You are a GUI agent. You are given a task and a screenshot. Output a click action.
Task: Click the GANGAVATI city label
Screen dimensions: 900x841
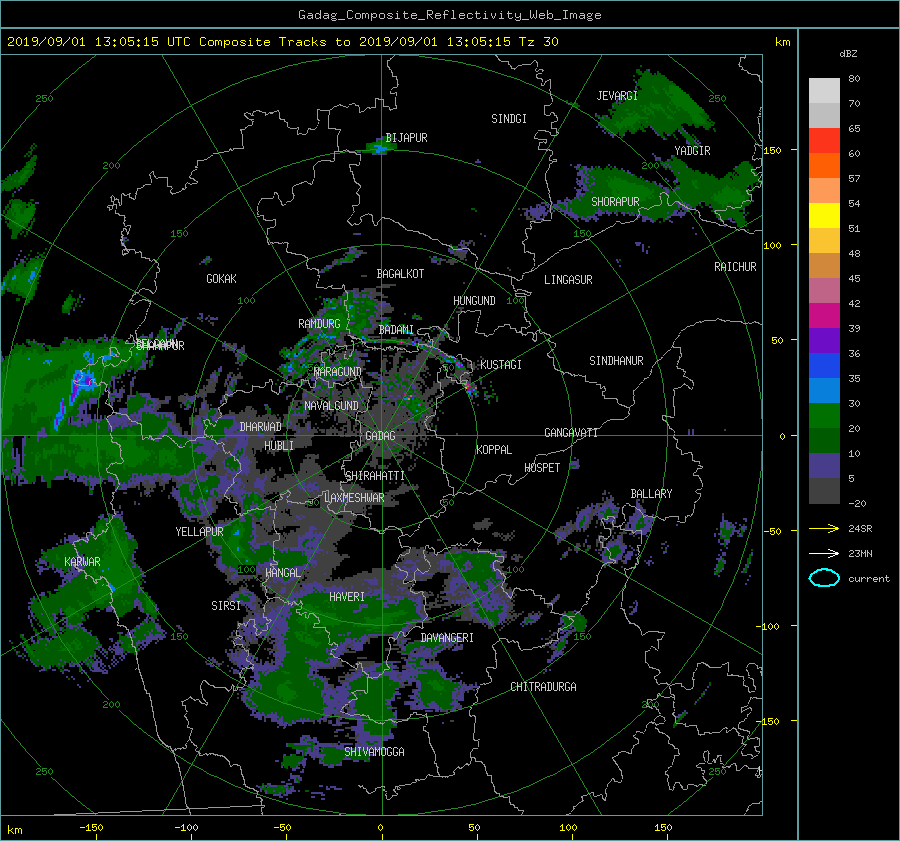point(571,433)
